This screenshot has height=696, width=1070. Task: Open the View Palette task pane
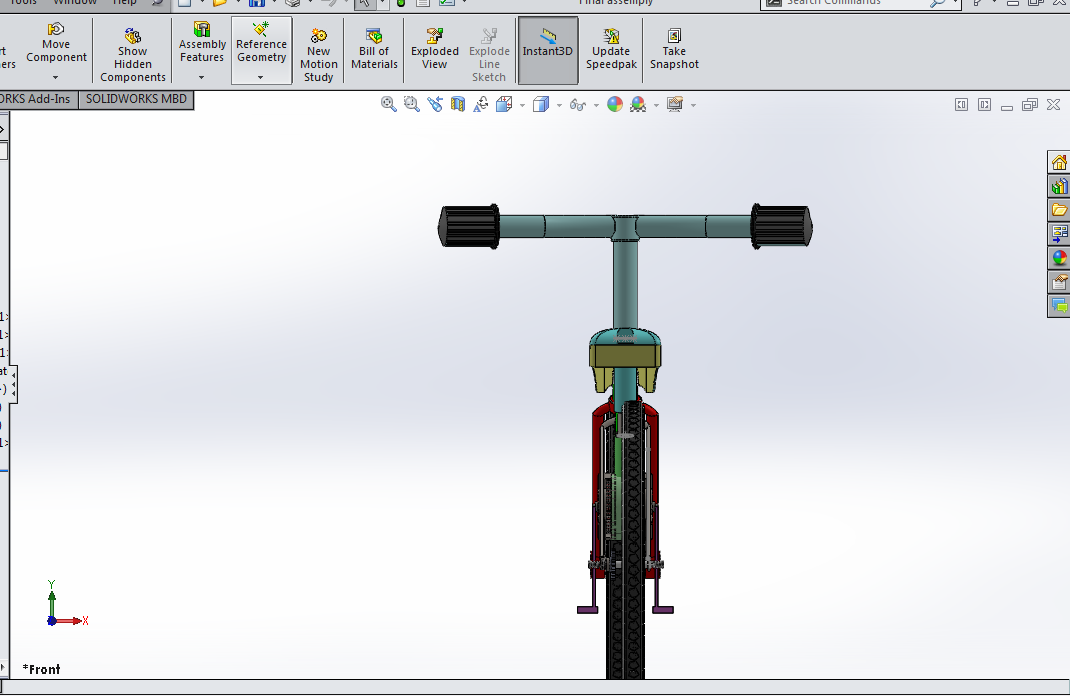point(1058,234)
